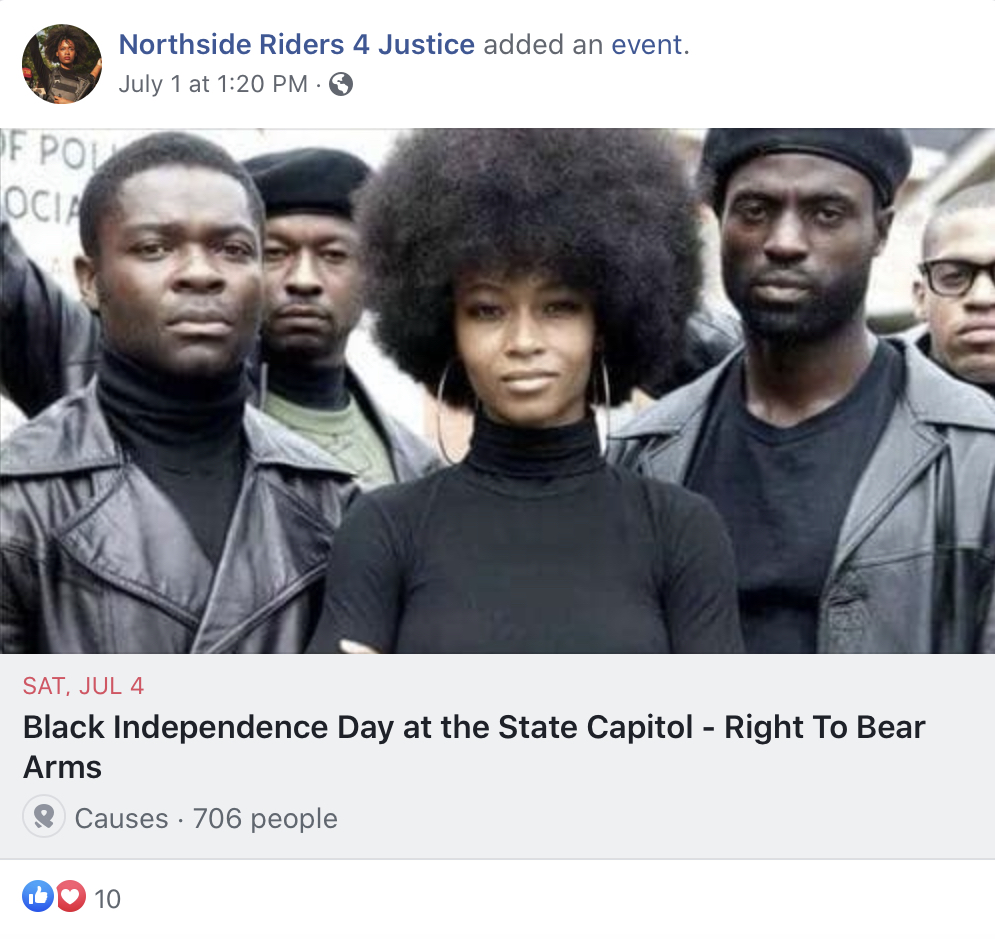
Task: Open the Black Independence Day event title
Action: [x=473, y=747]
